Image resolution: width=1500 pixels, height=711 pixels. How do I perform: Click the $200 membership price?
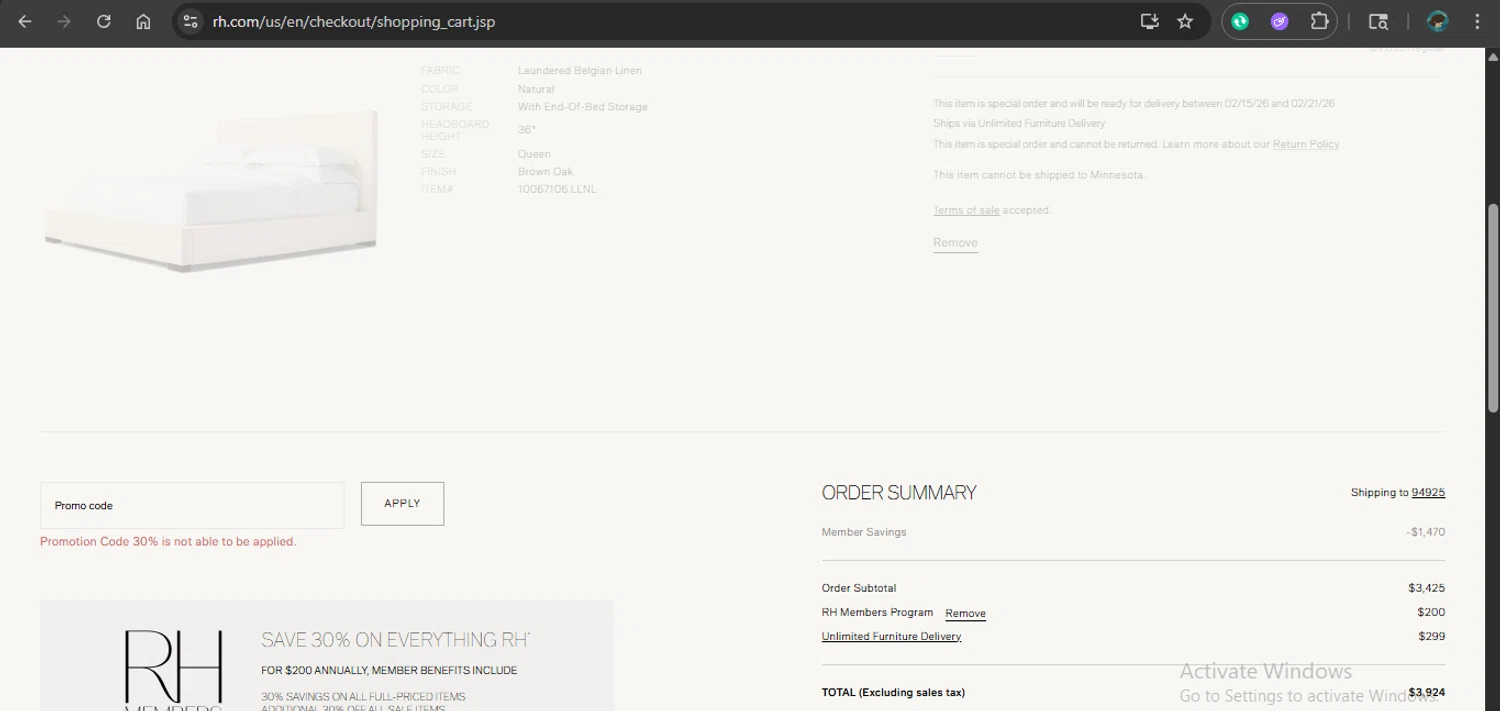[1431, 612]
